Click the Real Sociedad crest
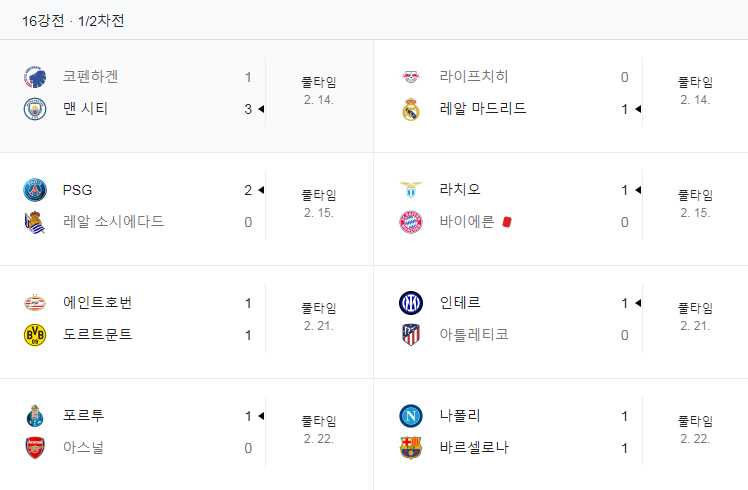Viewport: 748px width, 490px height. 35,222
